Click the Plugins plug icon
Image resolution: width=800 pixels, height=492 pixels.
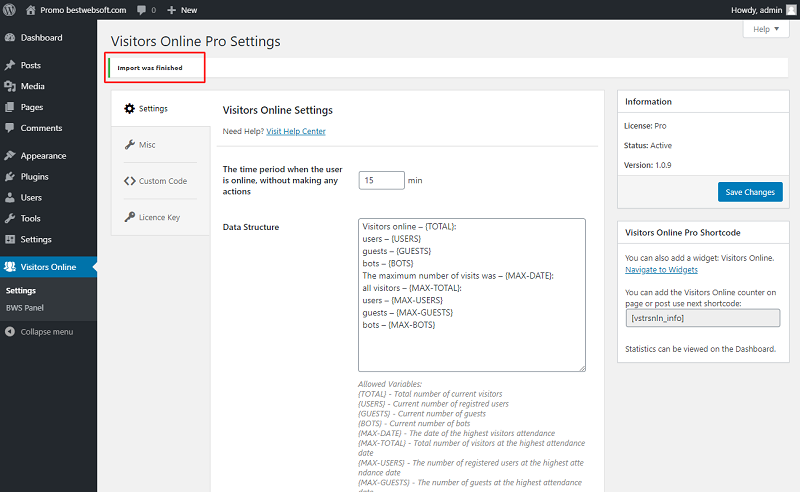(x=9, y=177)
